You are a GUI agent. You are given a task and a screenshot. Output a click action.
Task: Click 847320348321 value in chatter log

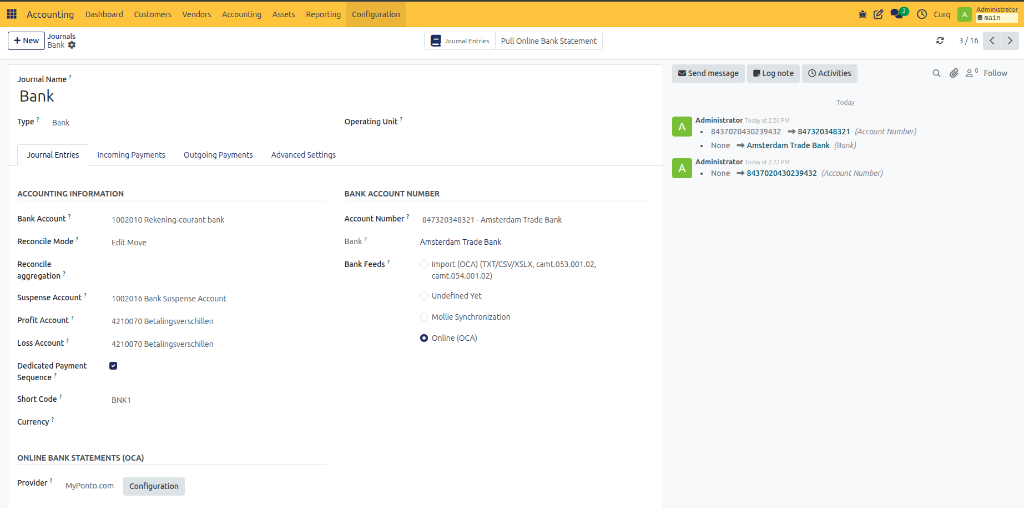point(824,131)
